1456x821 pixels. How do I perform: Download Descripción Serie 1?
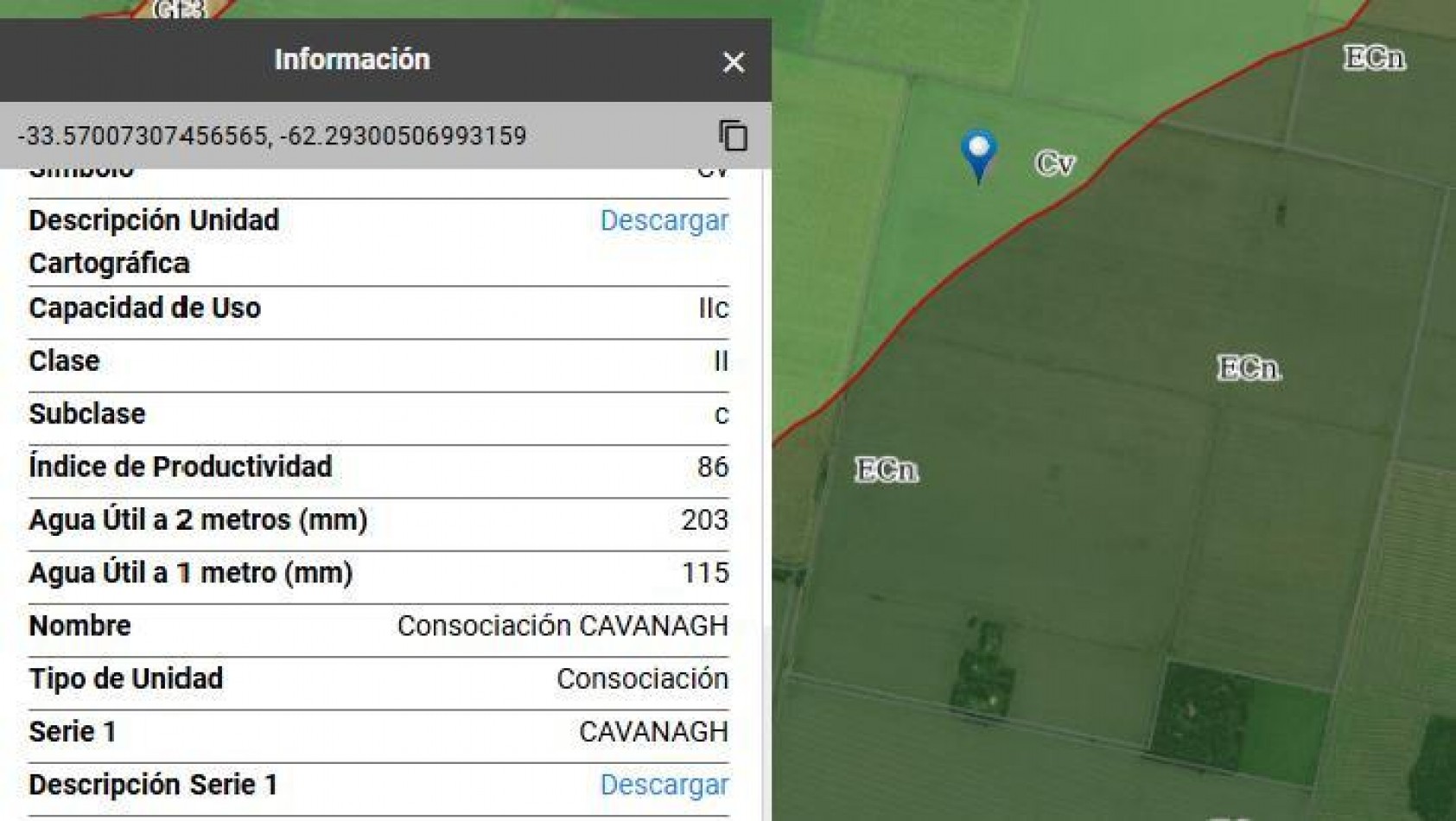point(664,785)
